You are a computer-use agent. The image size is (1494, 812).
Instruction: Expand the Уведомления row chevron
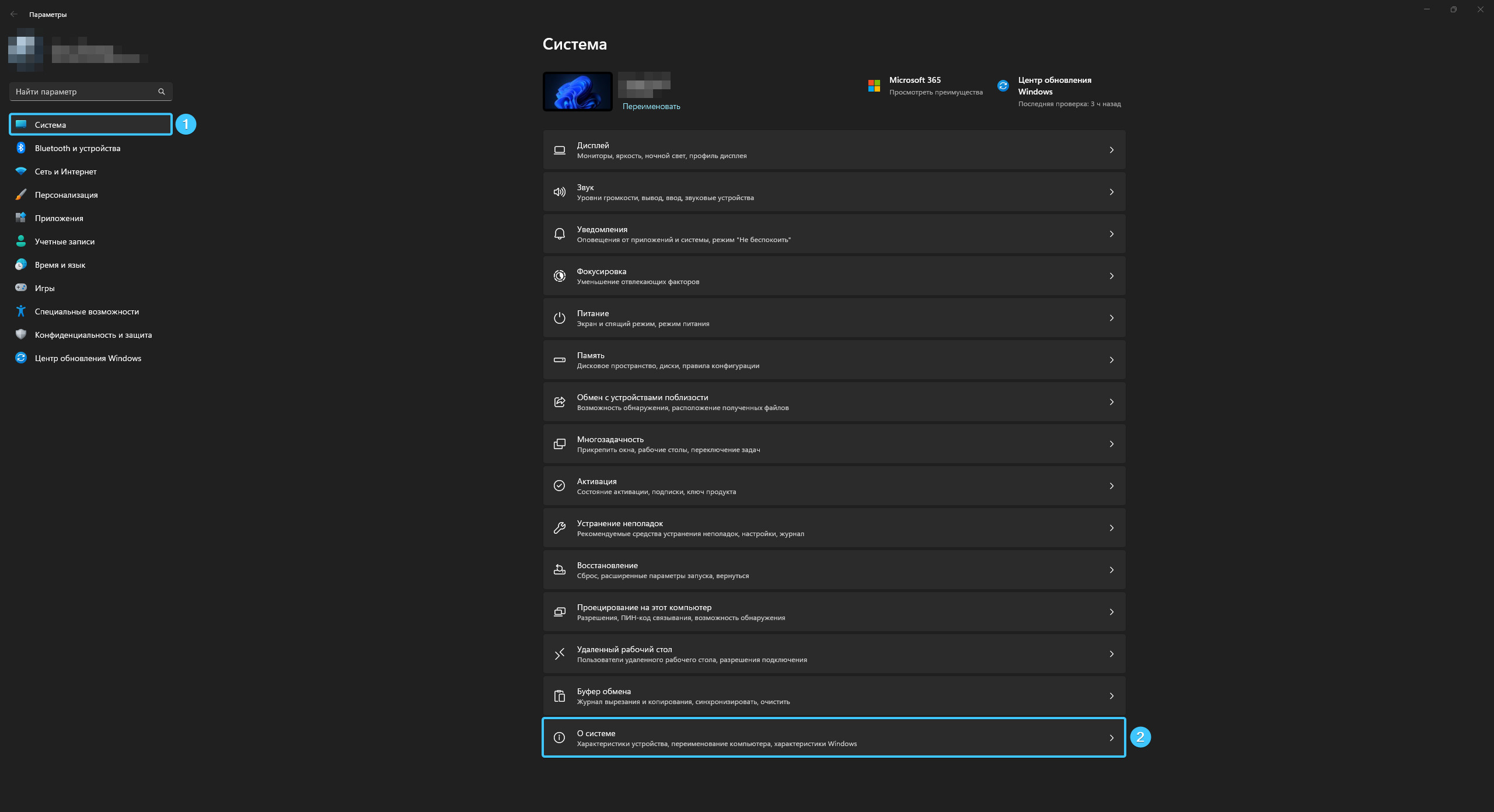1112,234
